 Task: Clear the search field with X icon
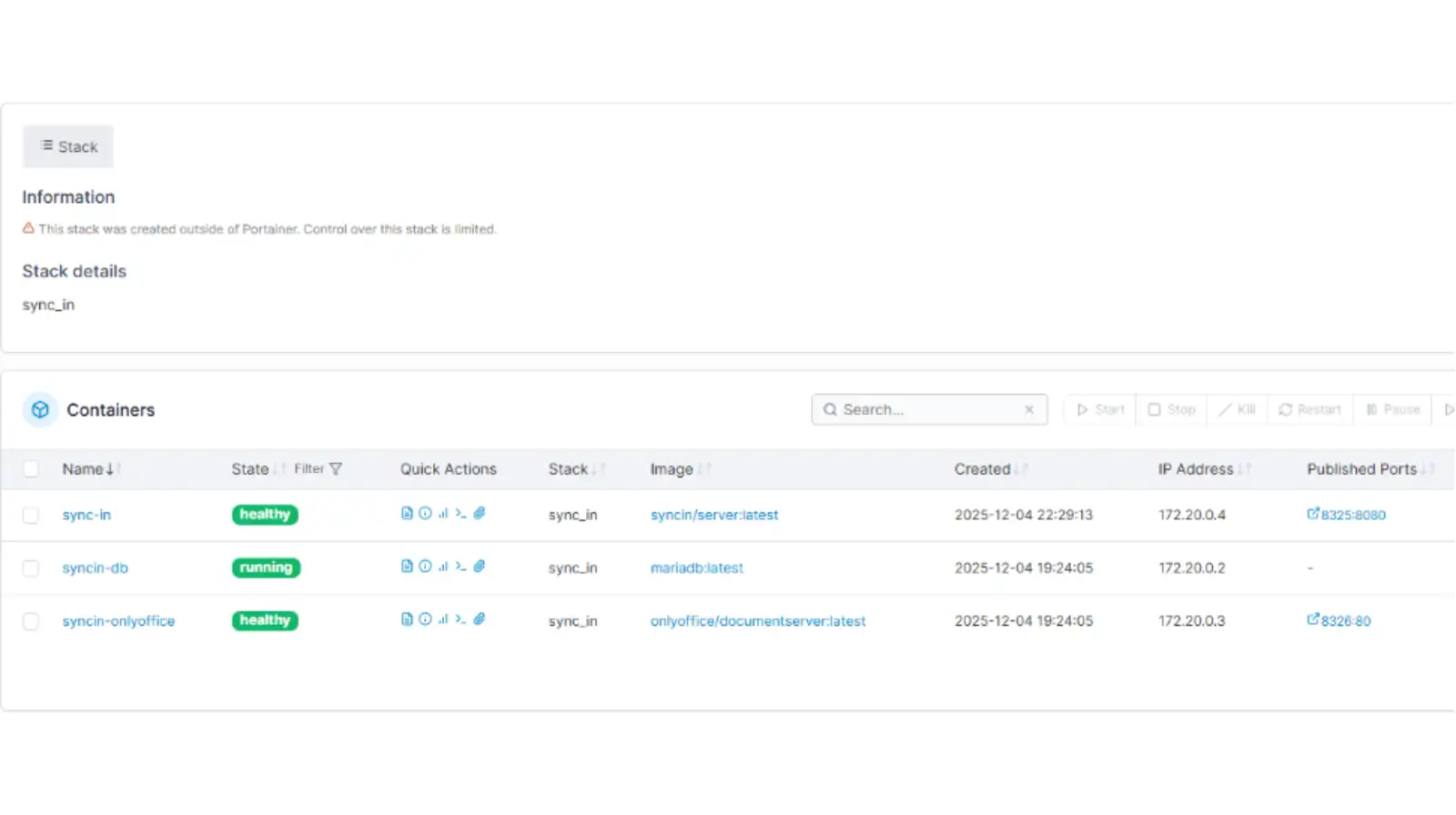(x=1029, y=410)
